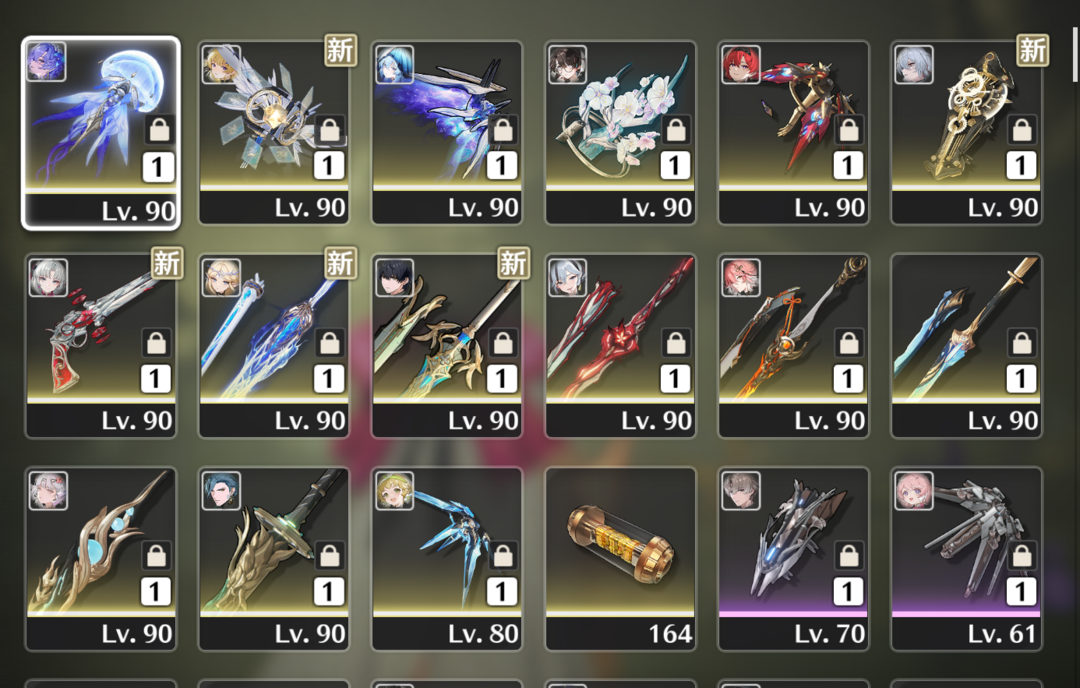Select the red crimson broadblade with the white-haired portrait
This screenshot has height=688, width=1080.
(x=621, y=346)
